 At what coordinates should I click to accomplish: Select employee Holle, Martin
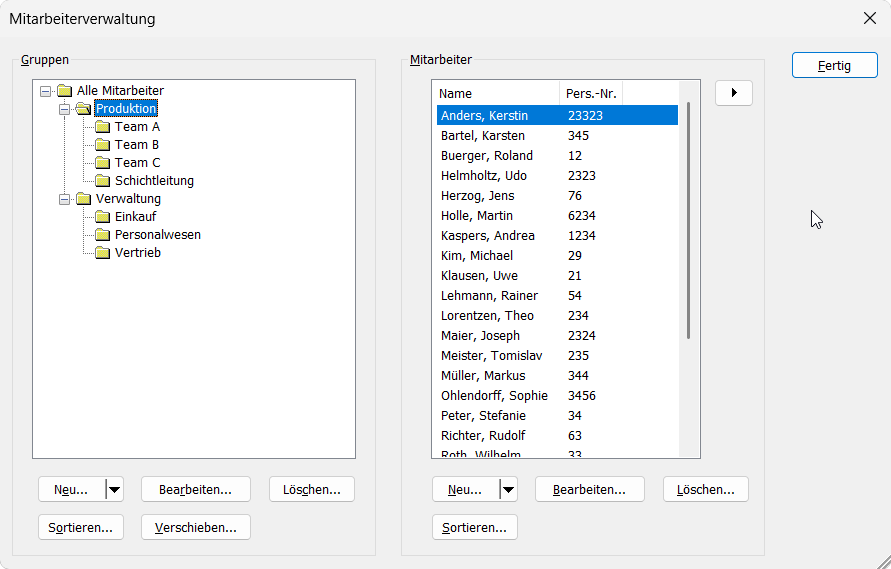(x=557, y=215)
